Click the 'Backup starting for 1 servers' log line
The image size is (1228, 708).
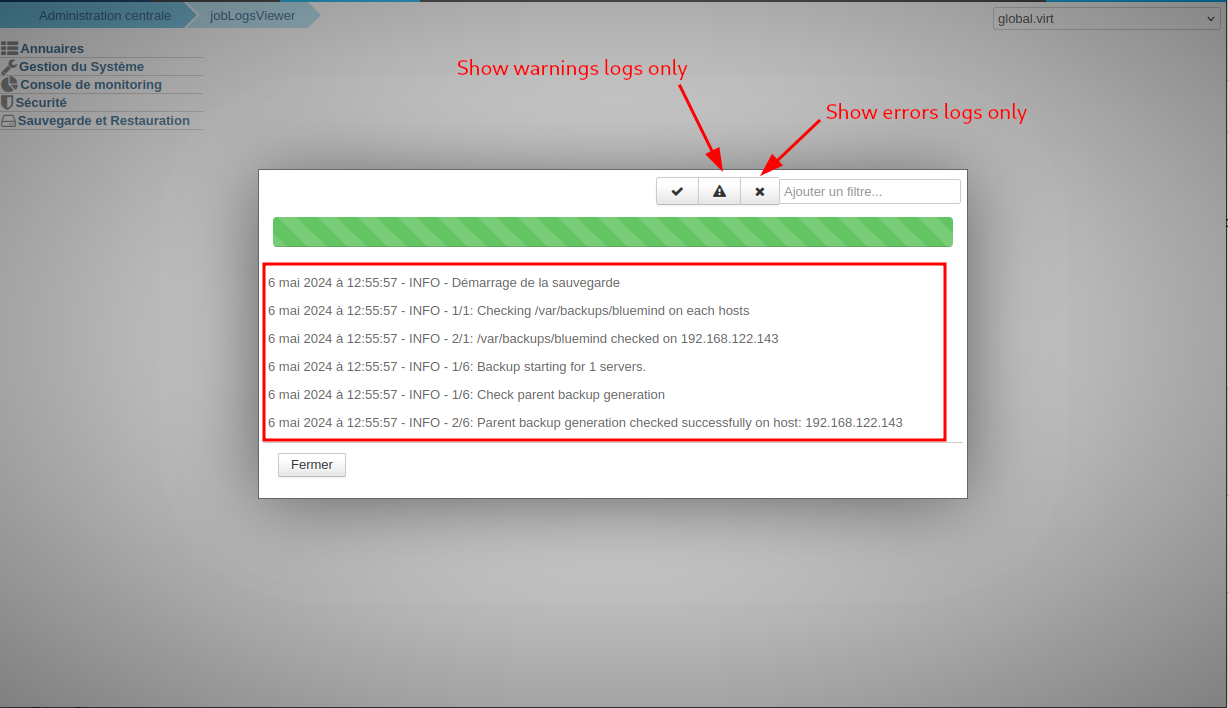point(457,367)
